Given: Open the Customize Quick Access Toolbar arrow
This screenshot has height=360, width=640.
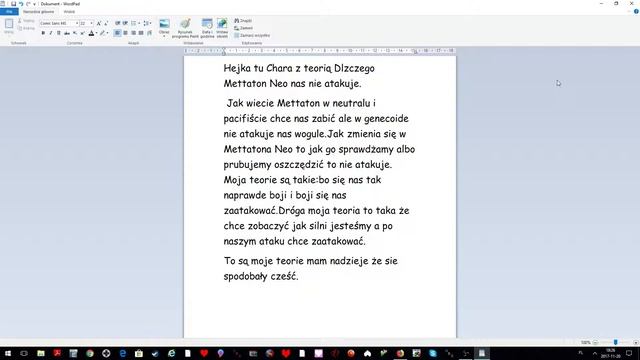Looking at the screenshot, I should (35, 4).
